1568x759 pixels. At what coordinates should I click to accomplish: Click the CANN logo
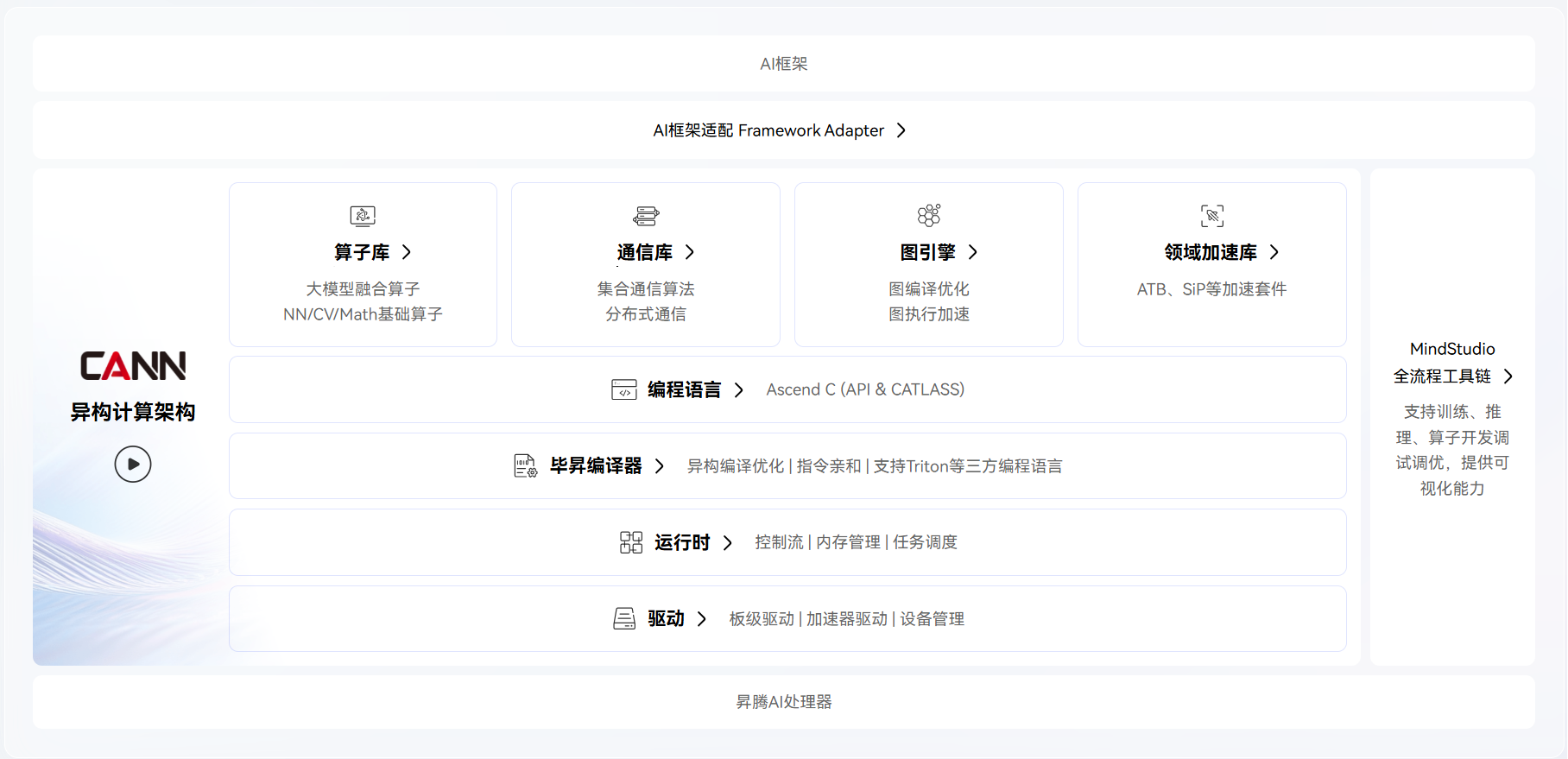click(133, 366)
